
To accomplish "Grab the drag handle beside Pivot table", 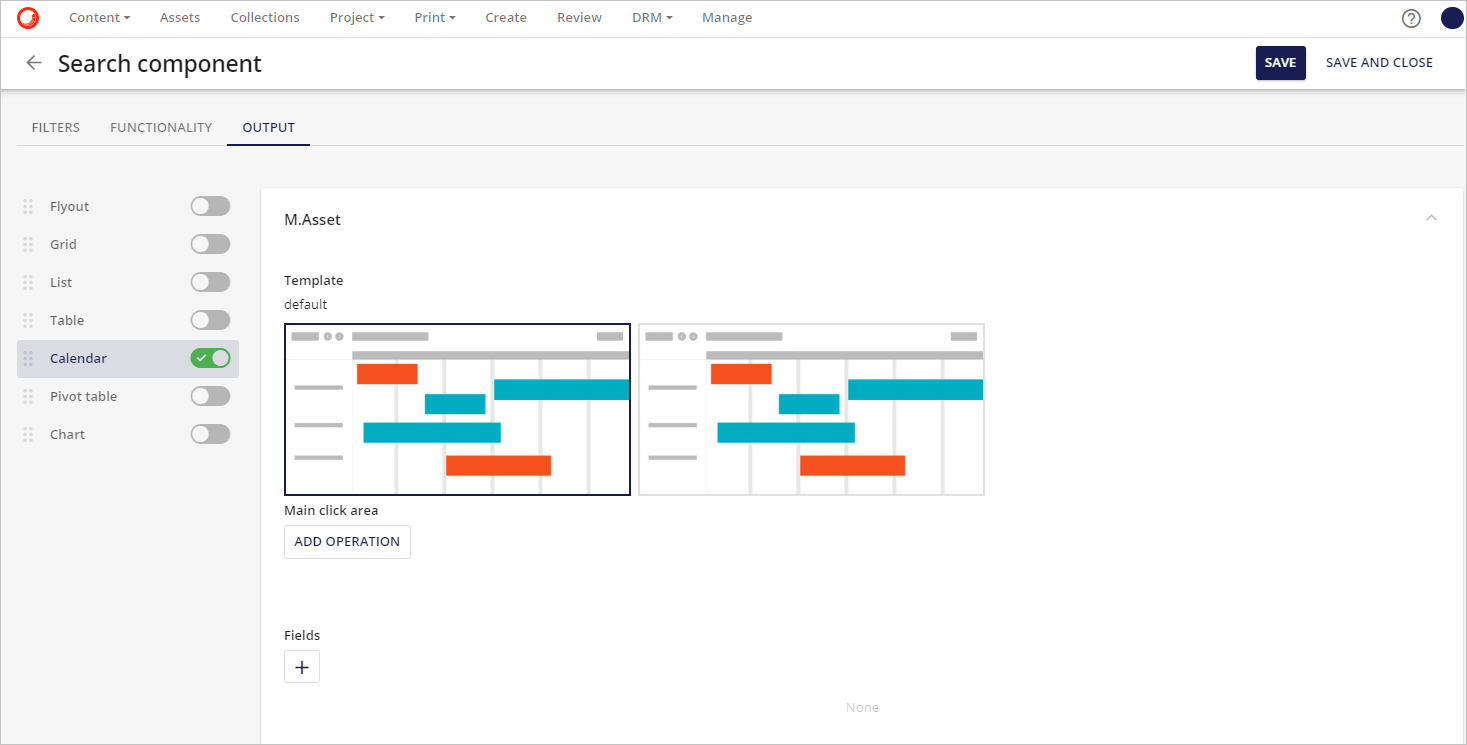I will pyautogui.click(x=28, y=397).
